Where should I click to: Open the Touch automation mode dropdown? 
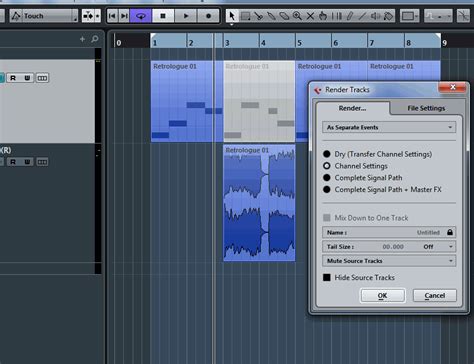point(49,16)
